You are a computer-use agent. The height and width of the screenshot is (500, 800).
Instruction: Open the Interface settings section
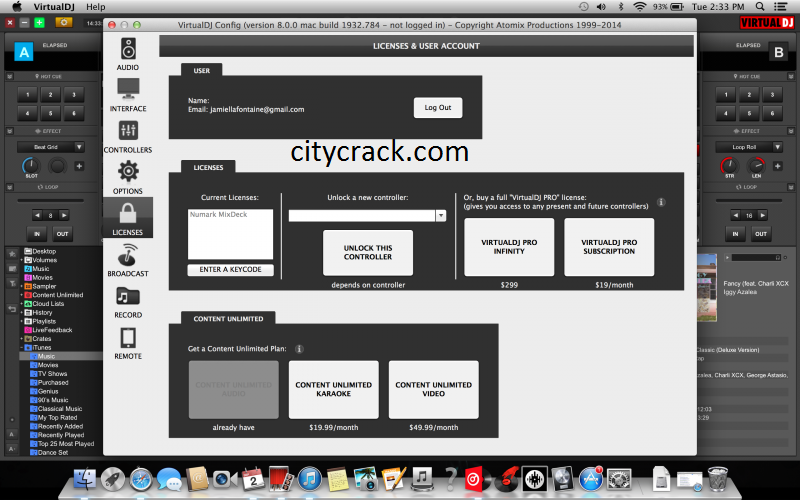128,95
